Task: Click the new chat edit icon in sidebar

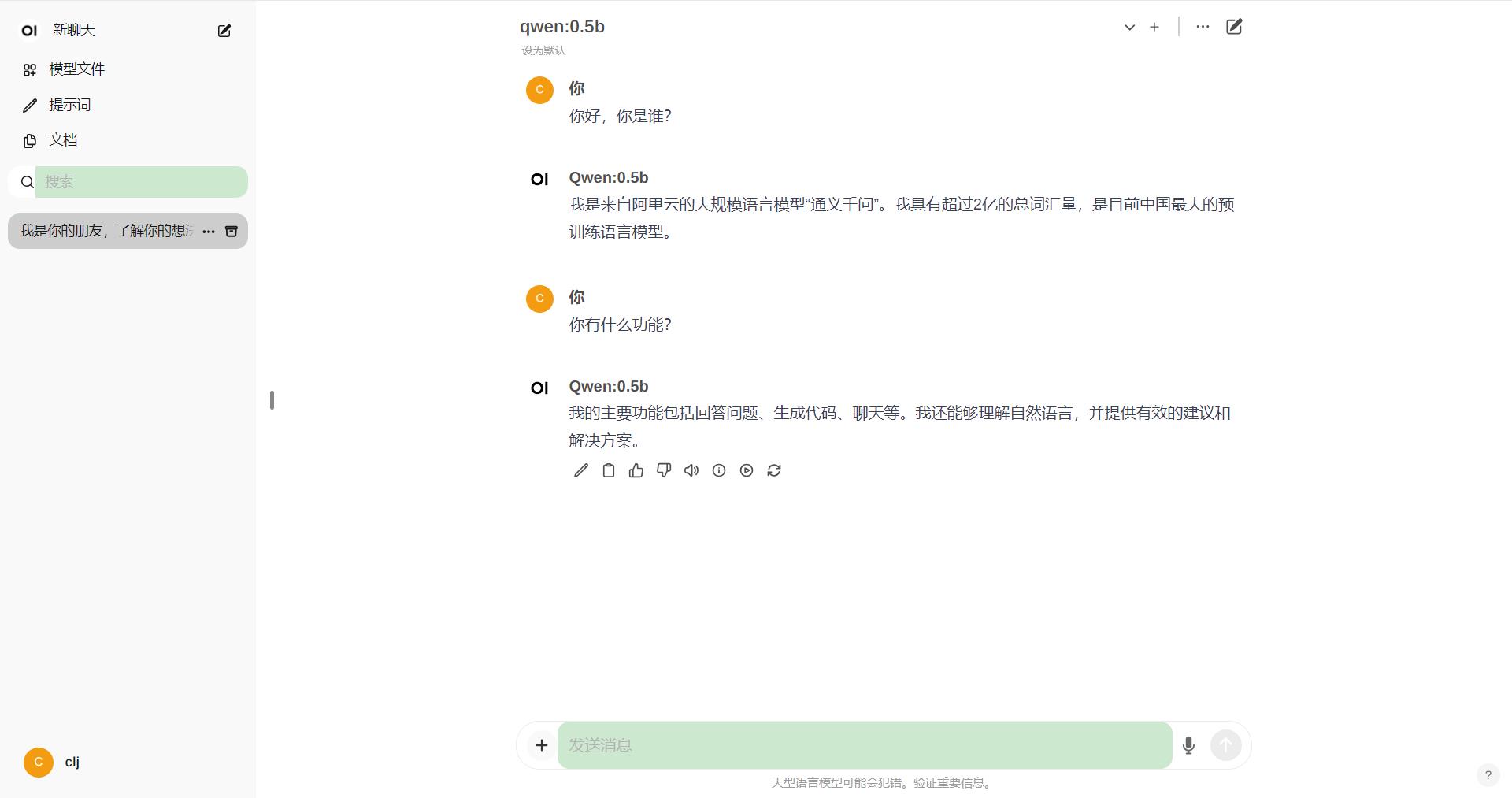Action: tap(224, 31)
